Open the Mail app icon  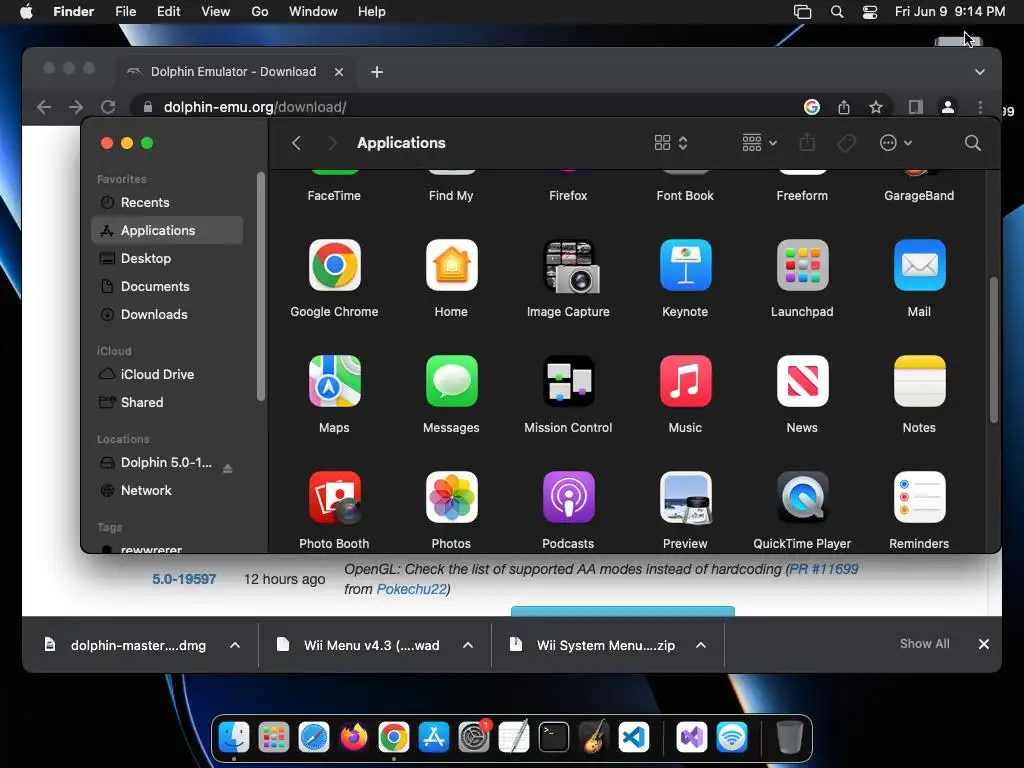[919, 265]
